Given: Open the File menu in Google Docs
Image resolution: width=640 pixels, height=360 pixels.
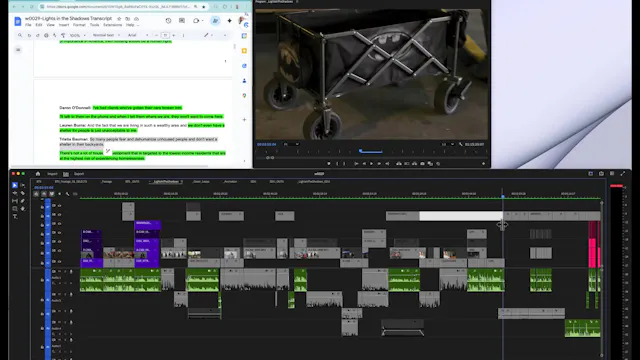Looking at the screenshot, I should point(28,25).
